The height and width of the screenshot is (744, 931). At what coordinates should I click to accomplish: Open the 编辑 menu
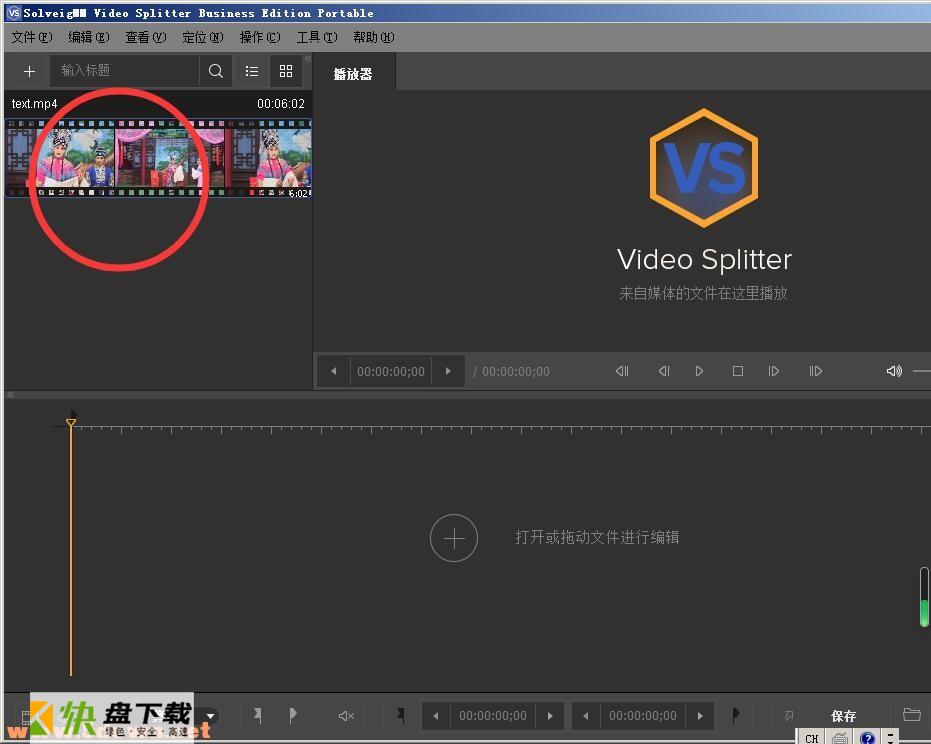point(88,37)
